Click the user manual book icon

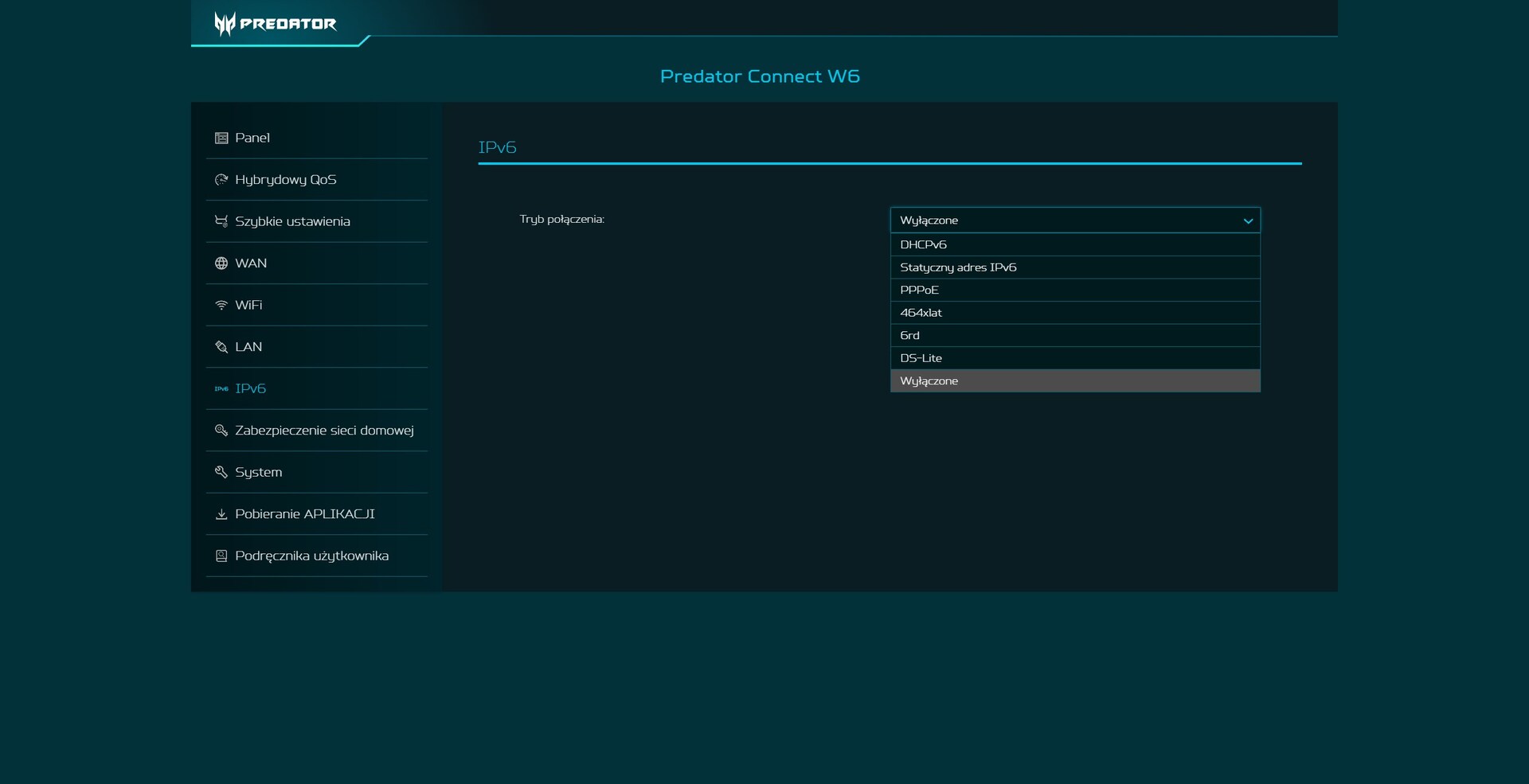[x=221, y=556]
